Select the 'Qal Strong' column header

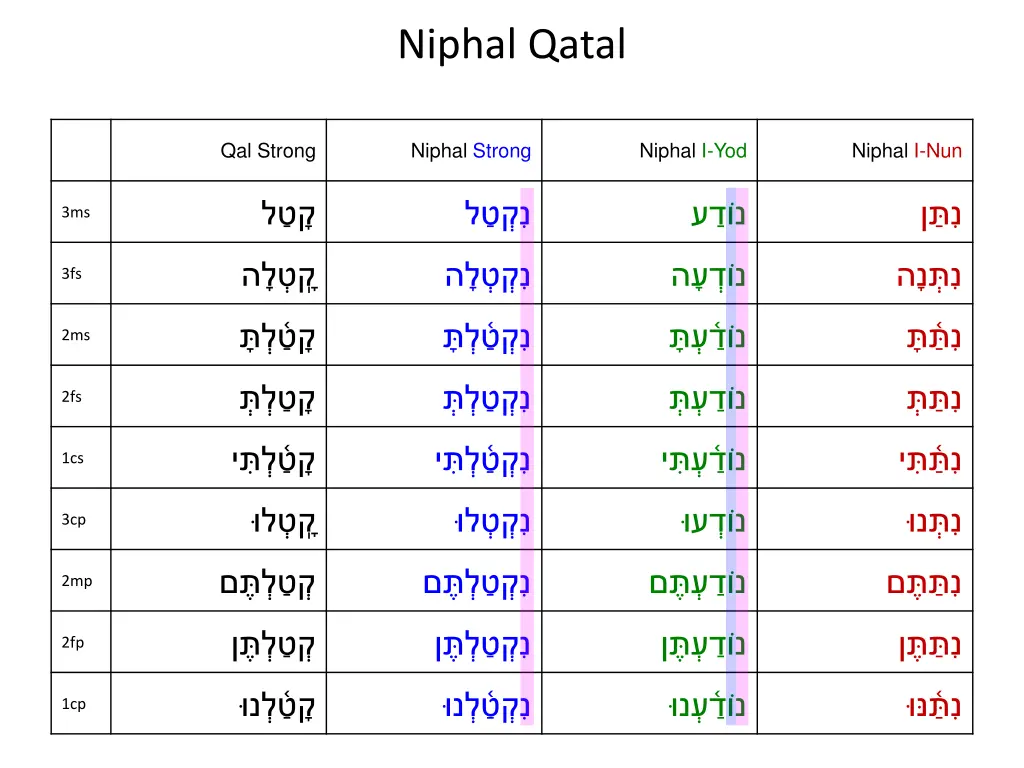tap(268, 151)
